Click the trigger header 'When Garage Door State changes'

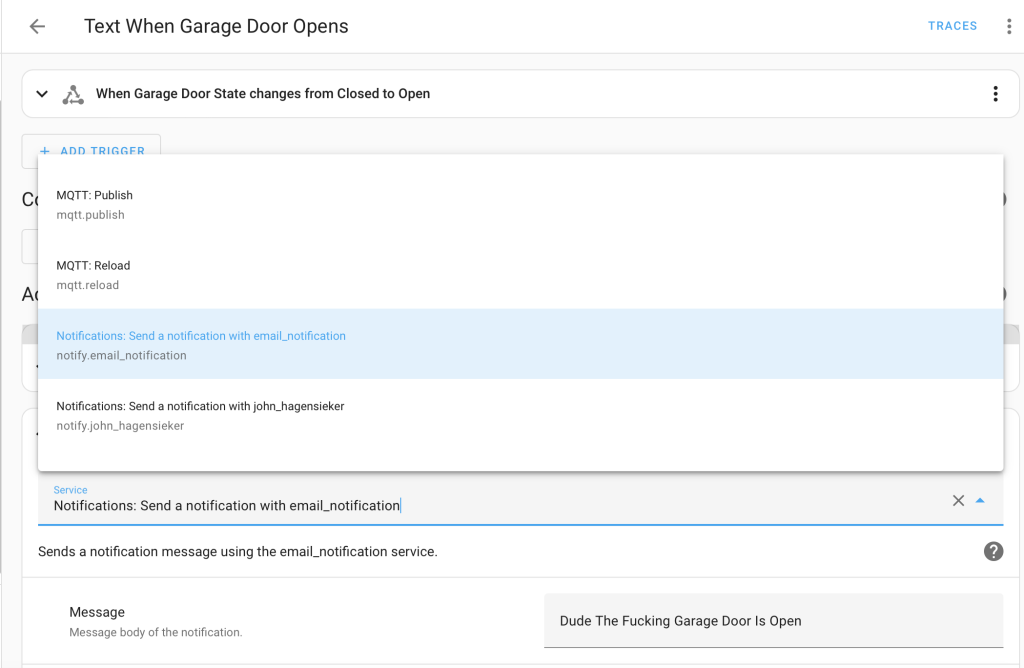262,93
